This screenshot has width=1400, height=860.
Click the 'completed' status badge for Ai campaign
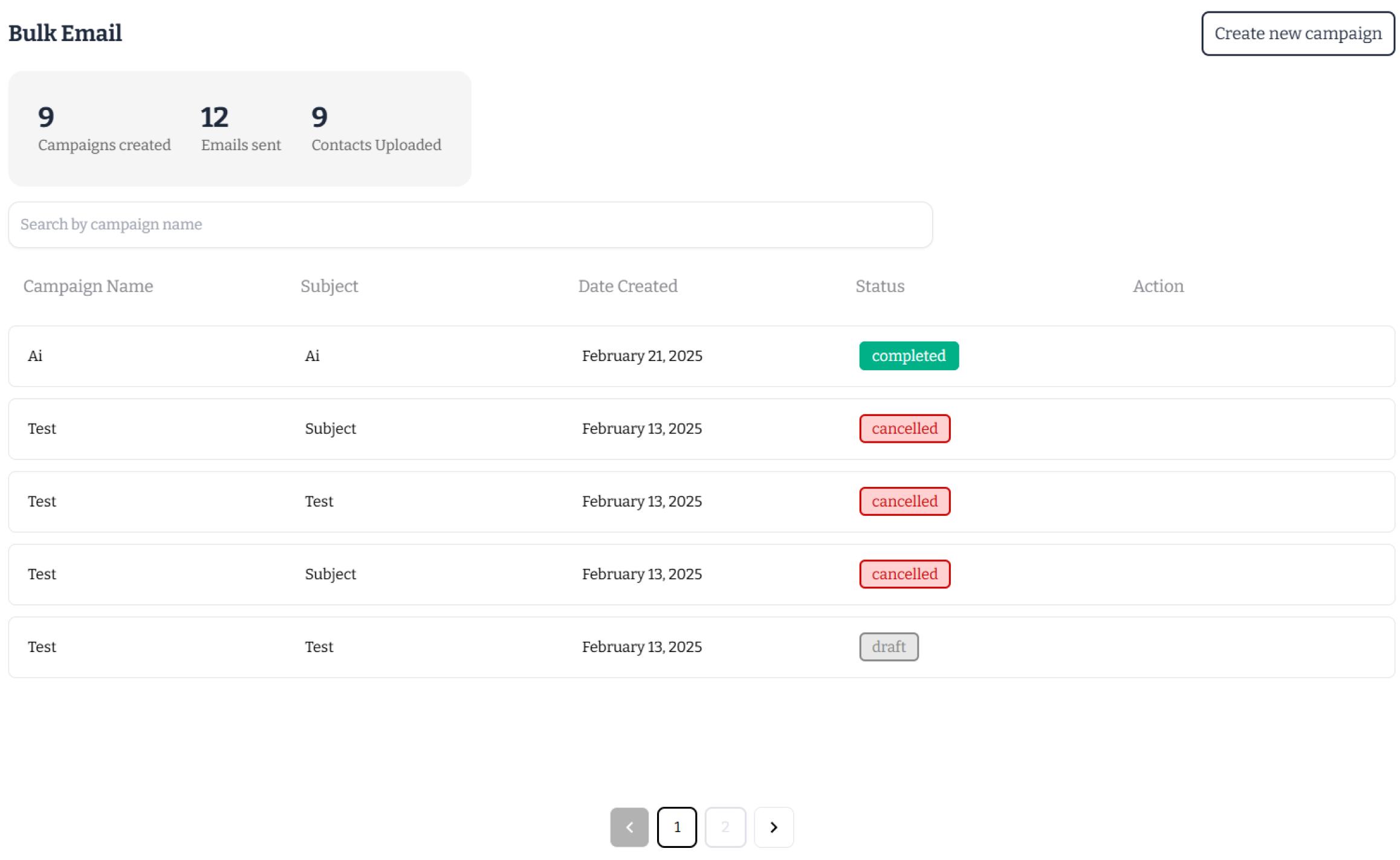tap(909, 356)
